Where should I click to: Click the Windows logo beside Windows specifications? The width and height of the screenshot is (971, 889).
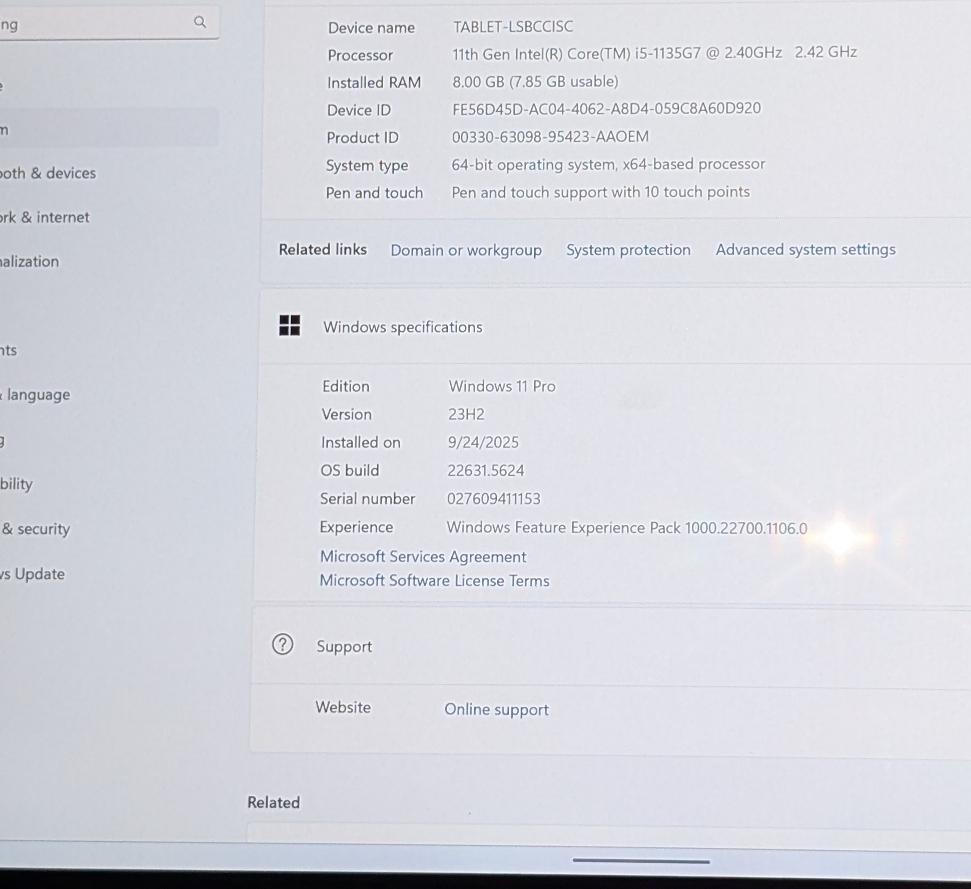(289, 326)
